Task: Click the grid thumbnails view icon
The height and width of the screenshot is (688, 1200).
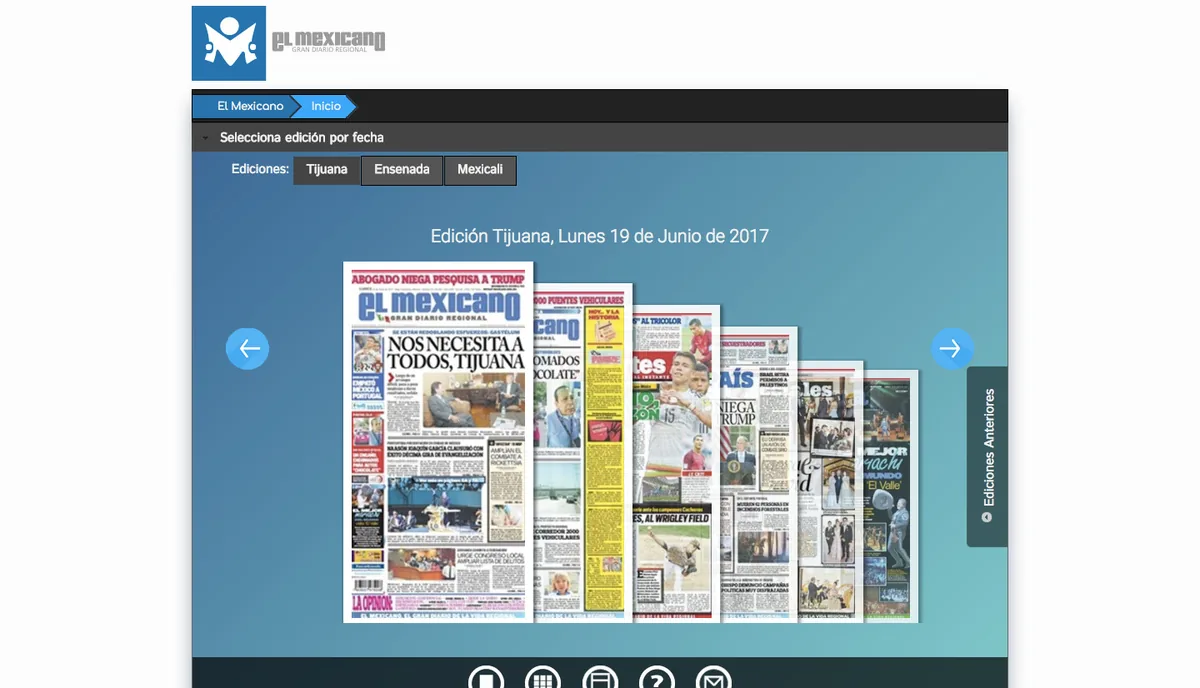Action: [543, 678]
